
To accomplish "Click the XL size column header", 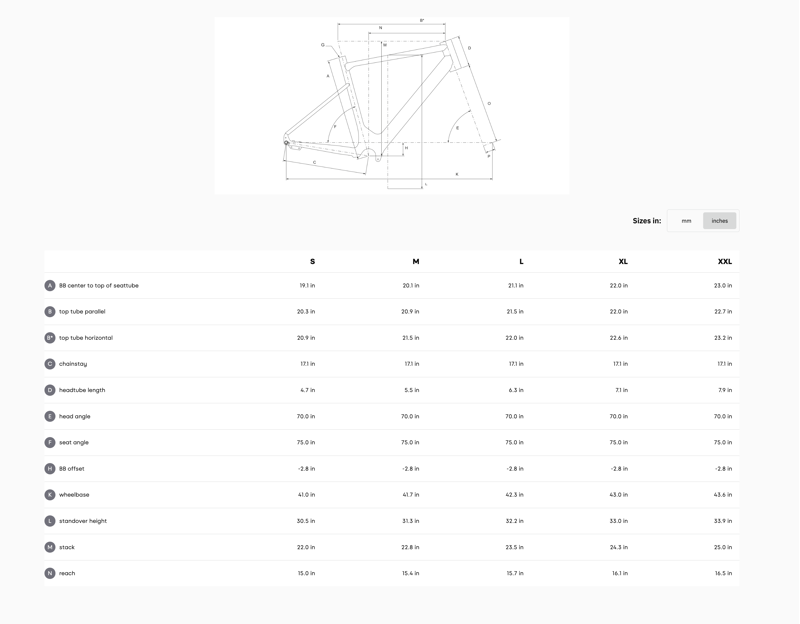I will point(623,261).
